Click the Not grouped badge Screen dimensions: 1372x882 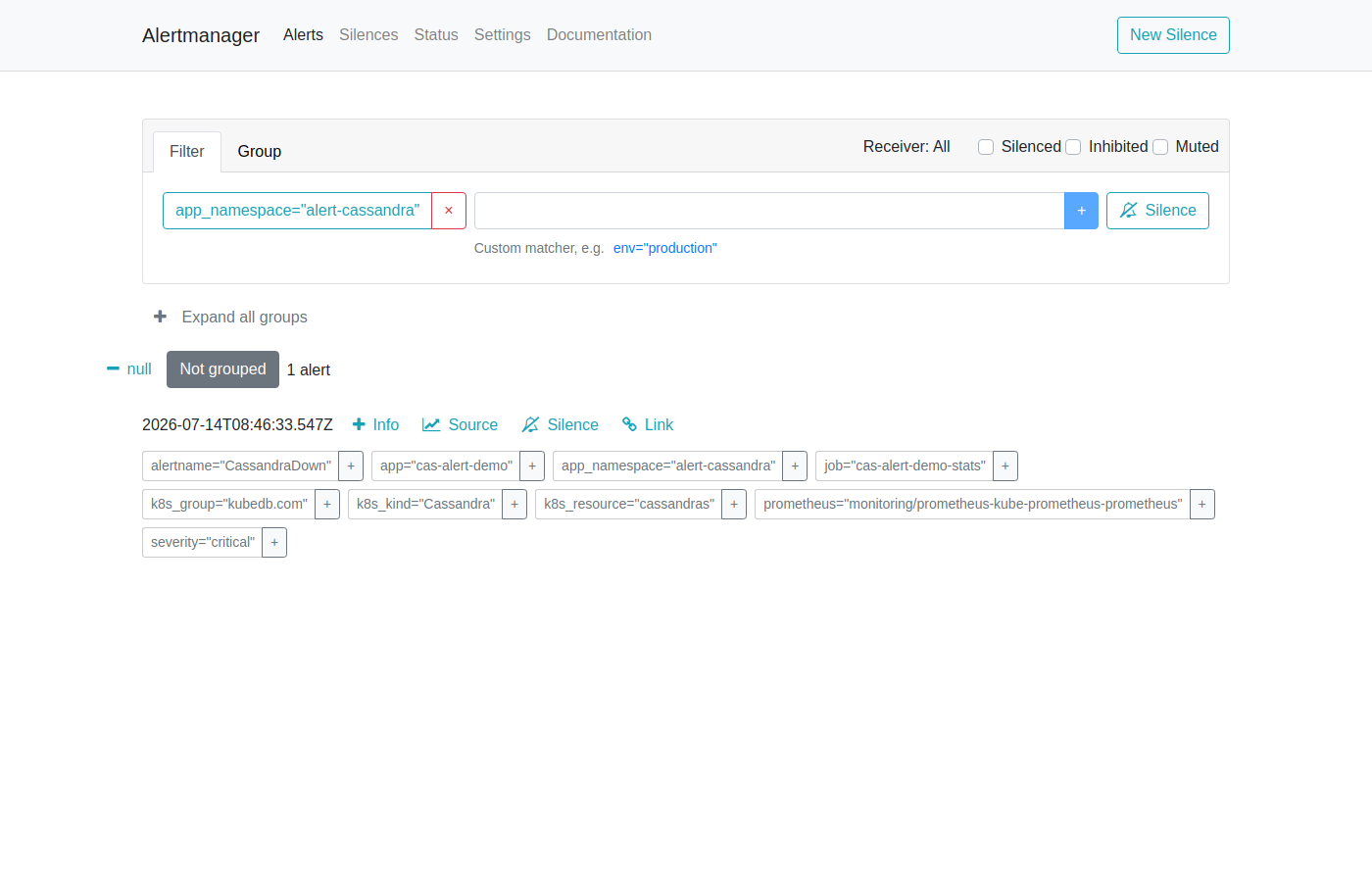(x=222, y=369)
